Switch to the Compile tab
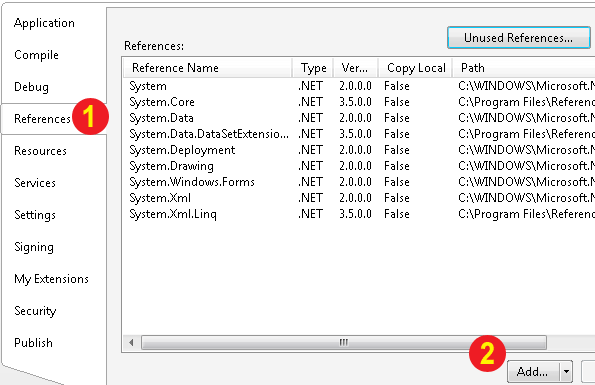The height and width of the screenshot is (385, 595). (36, 55)
